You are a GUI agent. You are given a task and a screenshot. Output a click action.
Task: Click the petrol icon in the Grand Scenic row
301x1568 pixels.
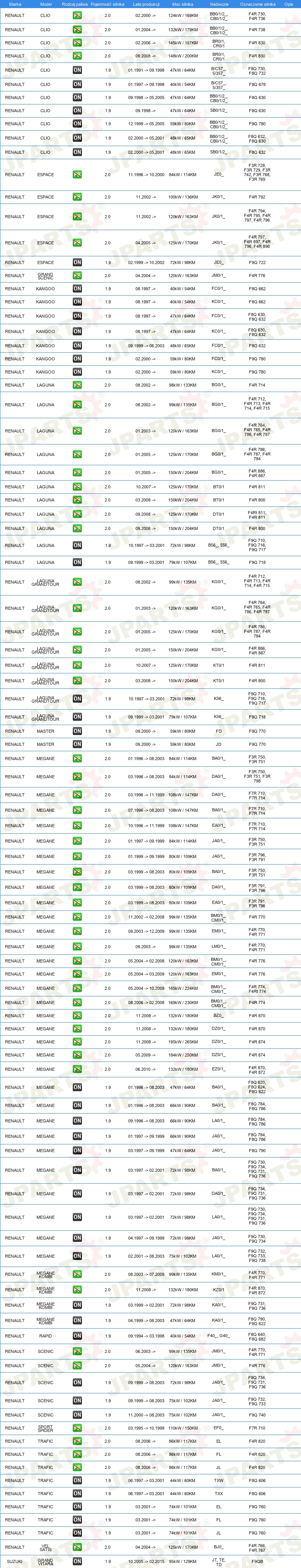77,275
